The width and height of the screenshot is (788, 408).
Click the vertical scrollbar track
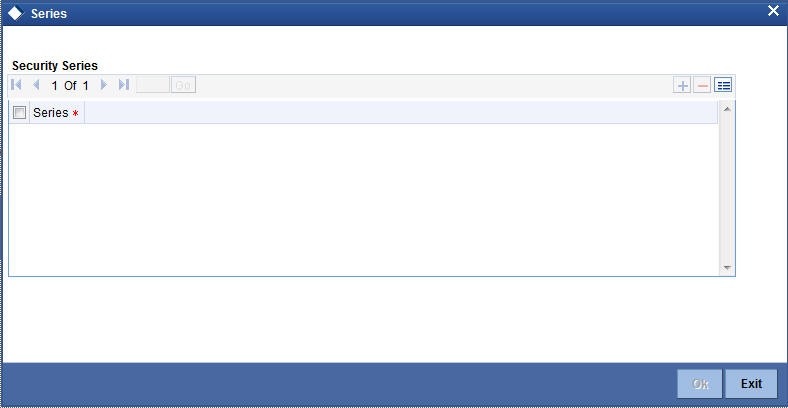[x=726, y=188]
